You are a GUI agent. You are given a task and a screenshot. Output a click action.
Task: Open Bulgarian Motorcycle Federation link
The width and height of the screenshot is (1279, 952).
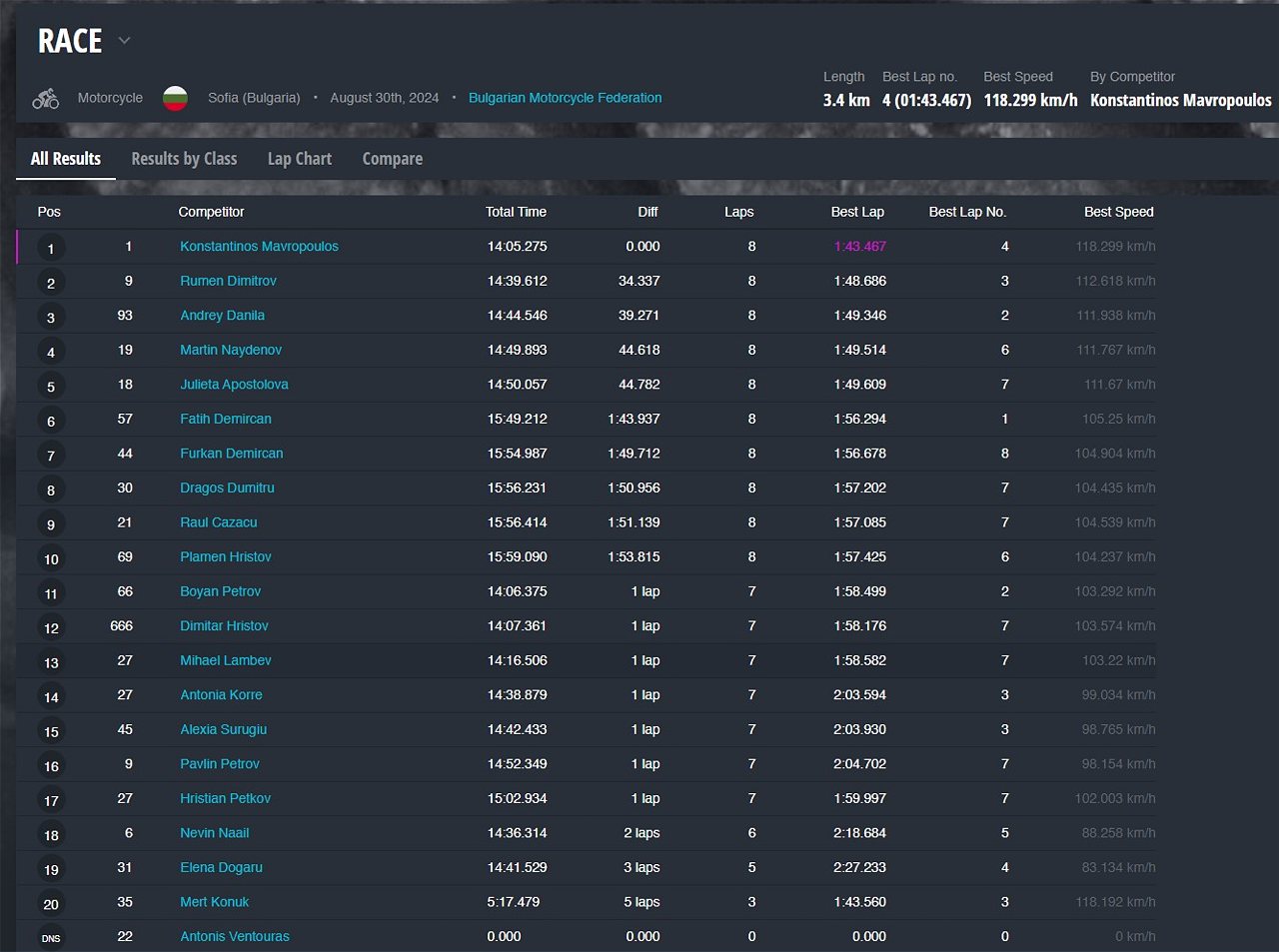click(565, 98)
